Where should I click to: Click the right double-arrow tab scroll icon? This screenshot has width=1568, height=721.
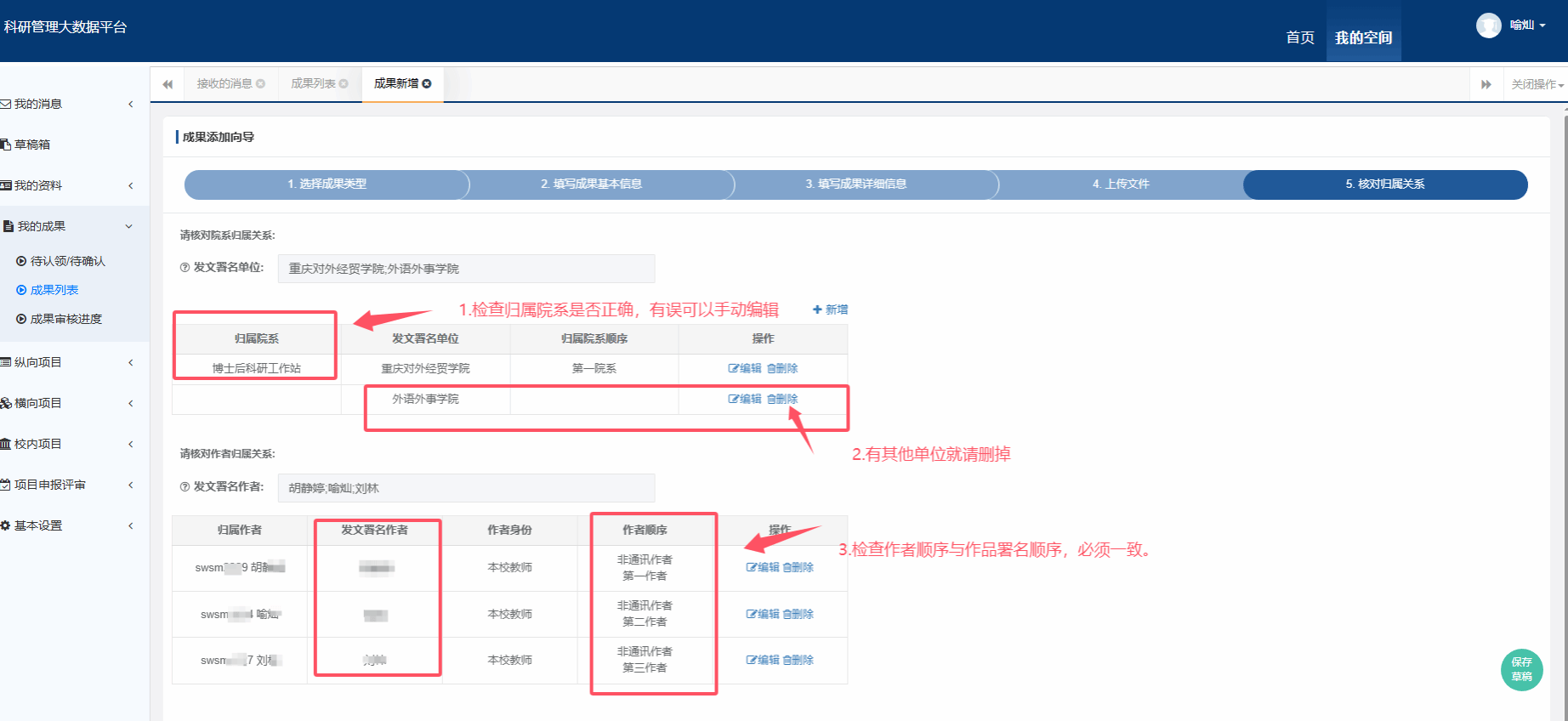(x=1486, y=84)
